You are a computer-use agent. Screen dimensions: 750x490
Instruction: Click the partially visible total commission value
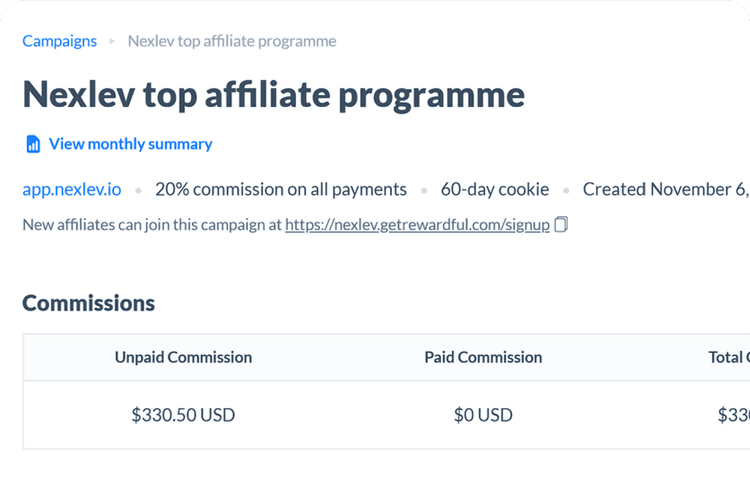pyautogui.click(x=734, y=415)
